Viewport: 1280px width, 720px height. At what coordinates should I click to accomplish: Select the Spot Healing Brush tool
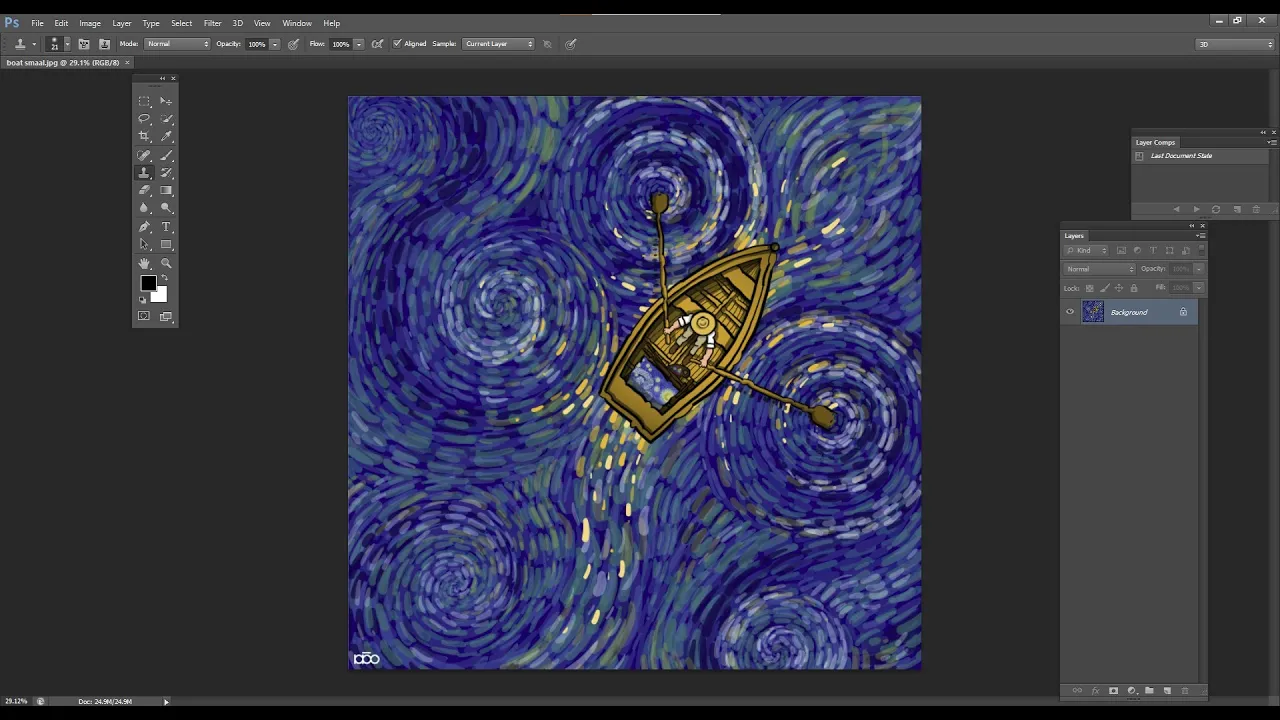click(x=144, y=155)
